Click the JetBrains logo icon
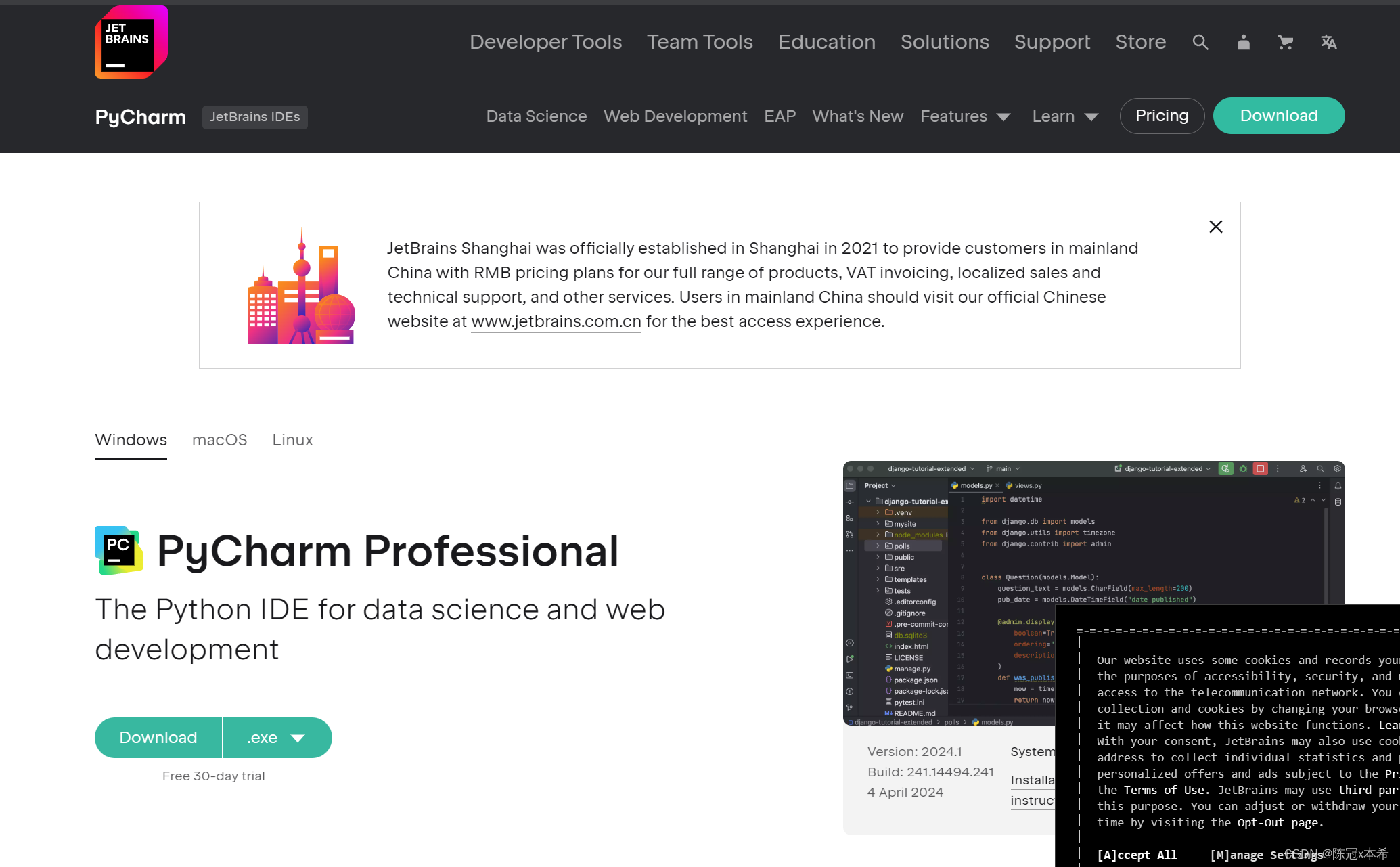 pyautogui.click(x=131, y=42)
